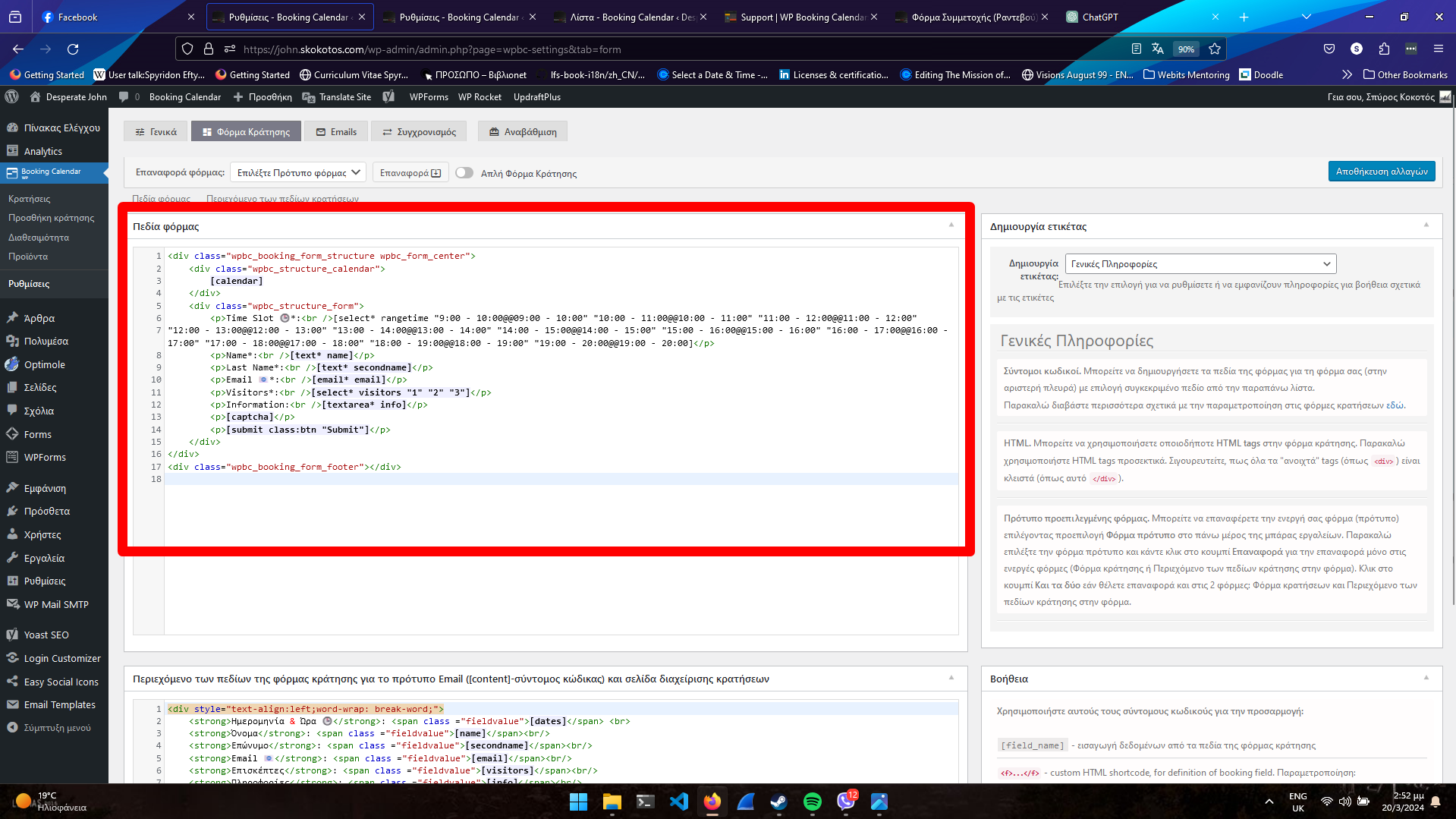
Task: Click line 18 in form fields editor
Action: pos(561,479)
